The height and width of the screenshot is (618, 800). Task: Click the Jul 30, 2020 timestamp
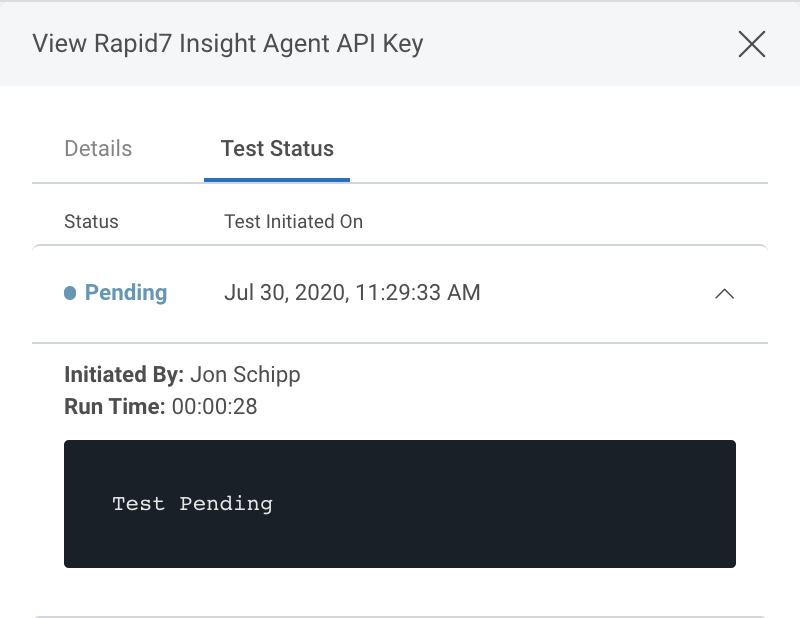(x=352, y=293)
